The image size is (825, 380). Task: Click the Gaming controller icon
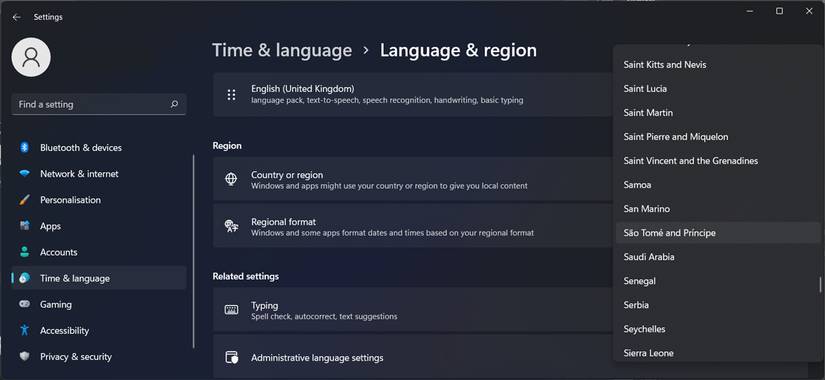tap(24, 304)
